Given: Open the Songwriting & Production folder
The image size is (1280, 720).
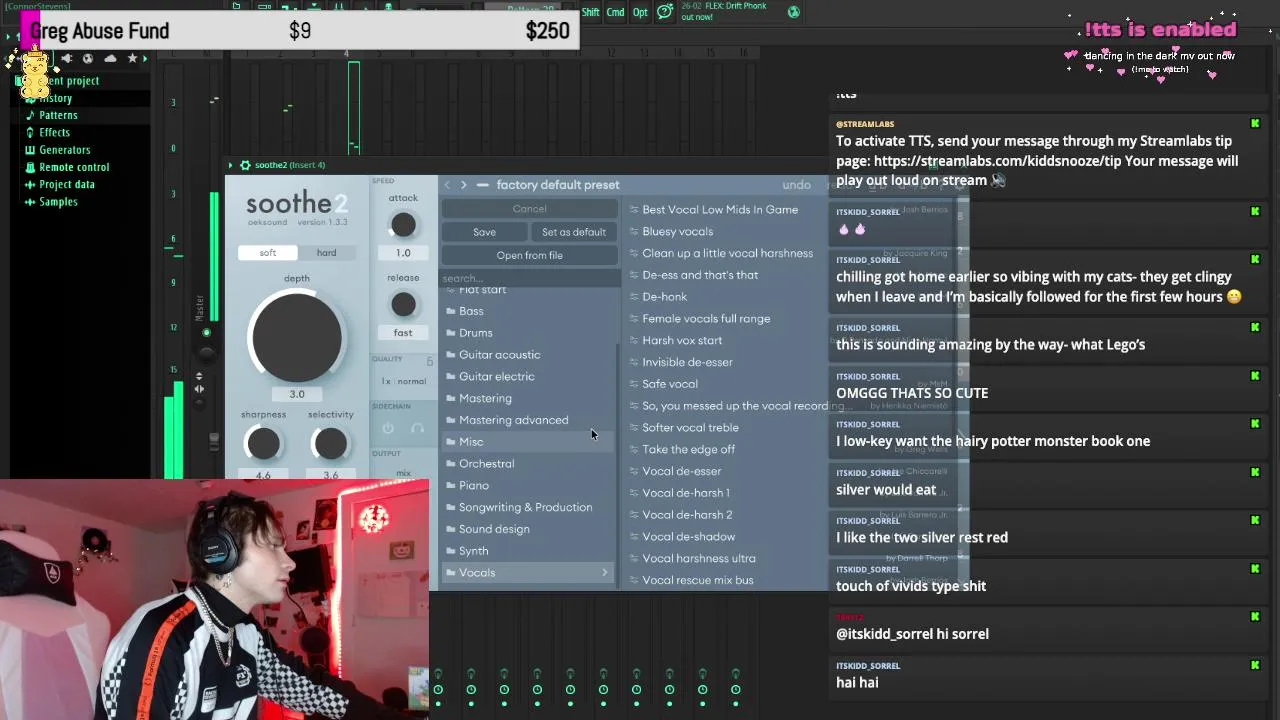Looking at the screenshot, I should tap(527, 507).
